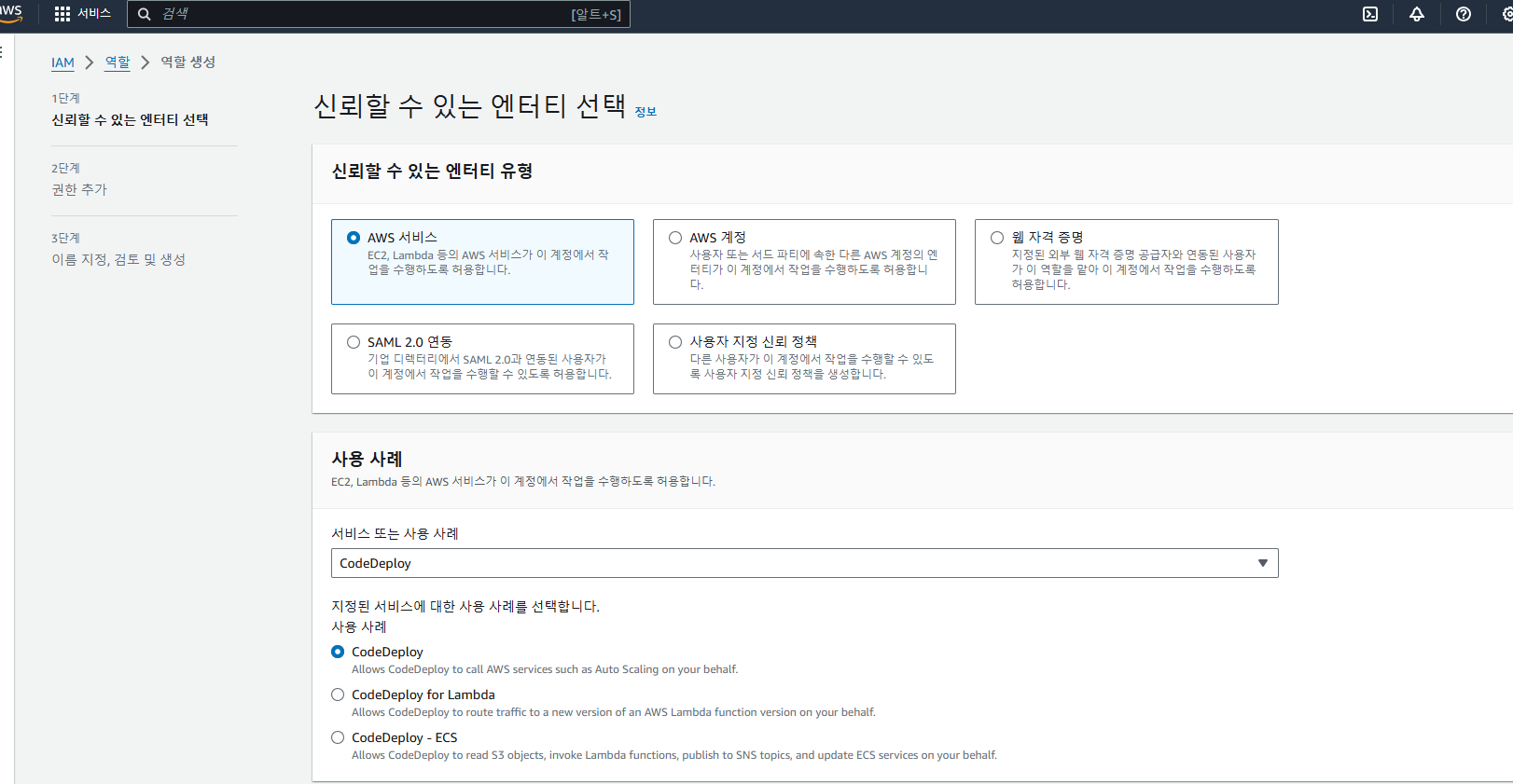Click the dropdown arrow of CodeDeploy selector
This screenshot has width=1513, height=784.
click(1262, 563)
